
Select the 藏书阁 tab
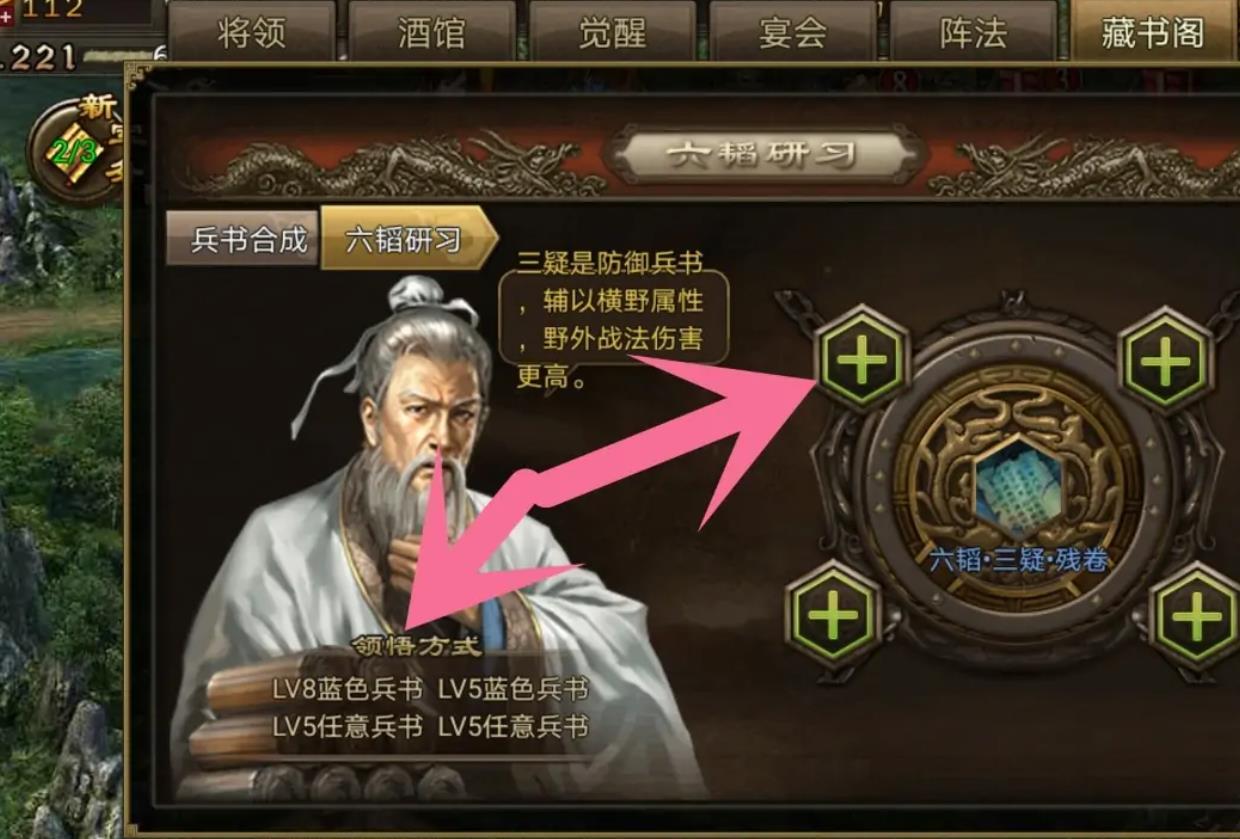[x=1153, y=32]
